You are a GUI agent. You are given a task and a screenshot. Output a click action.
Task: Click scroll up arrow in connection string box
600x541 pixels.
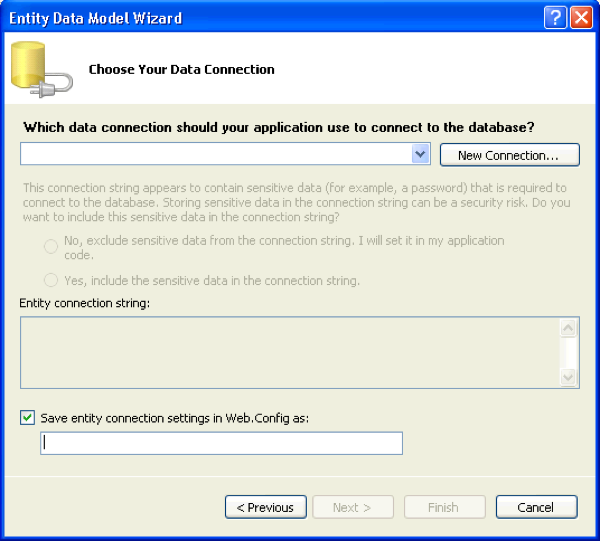point(569,328)
